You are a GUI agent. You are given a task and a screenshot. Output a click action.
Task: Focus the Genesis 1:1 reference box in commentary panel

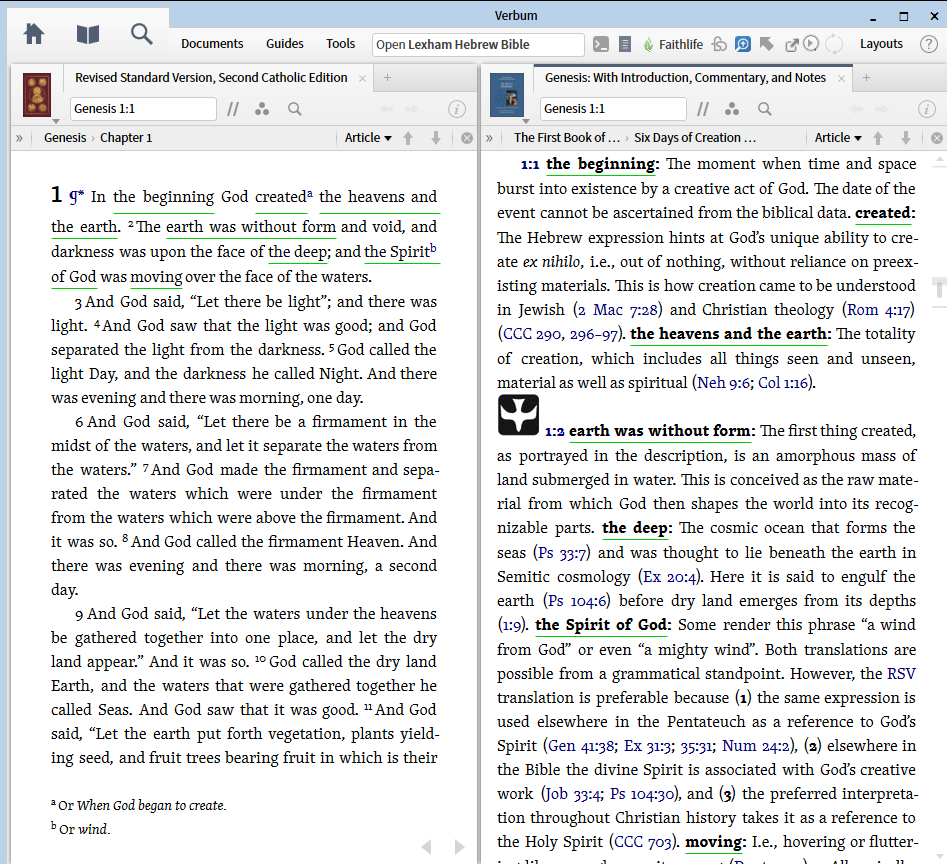[613, 109]
